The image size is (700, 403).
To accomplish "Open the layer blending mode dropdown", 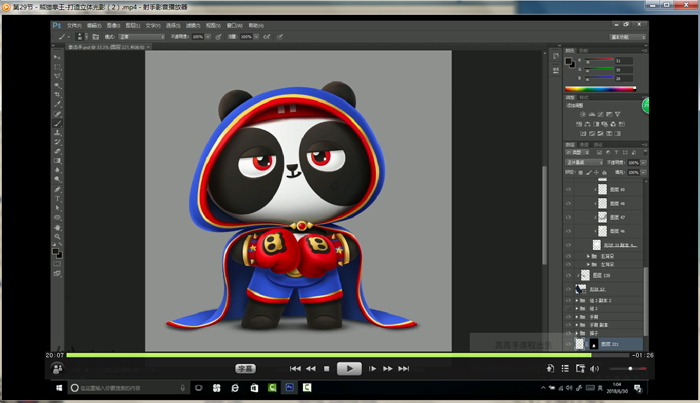I will 583,161.
